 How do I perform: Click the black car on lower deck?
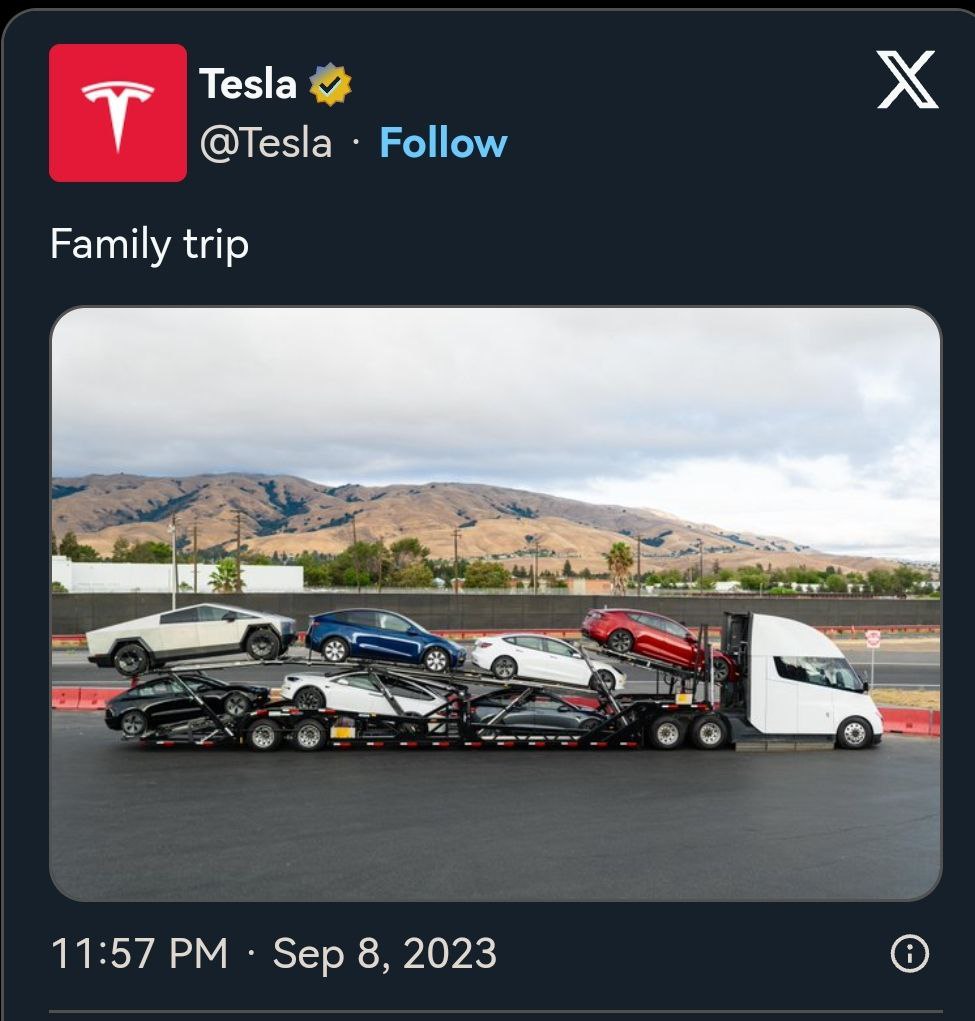coord(186,705)
